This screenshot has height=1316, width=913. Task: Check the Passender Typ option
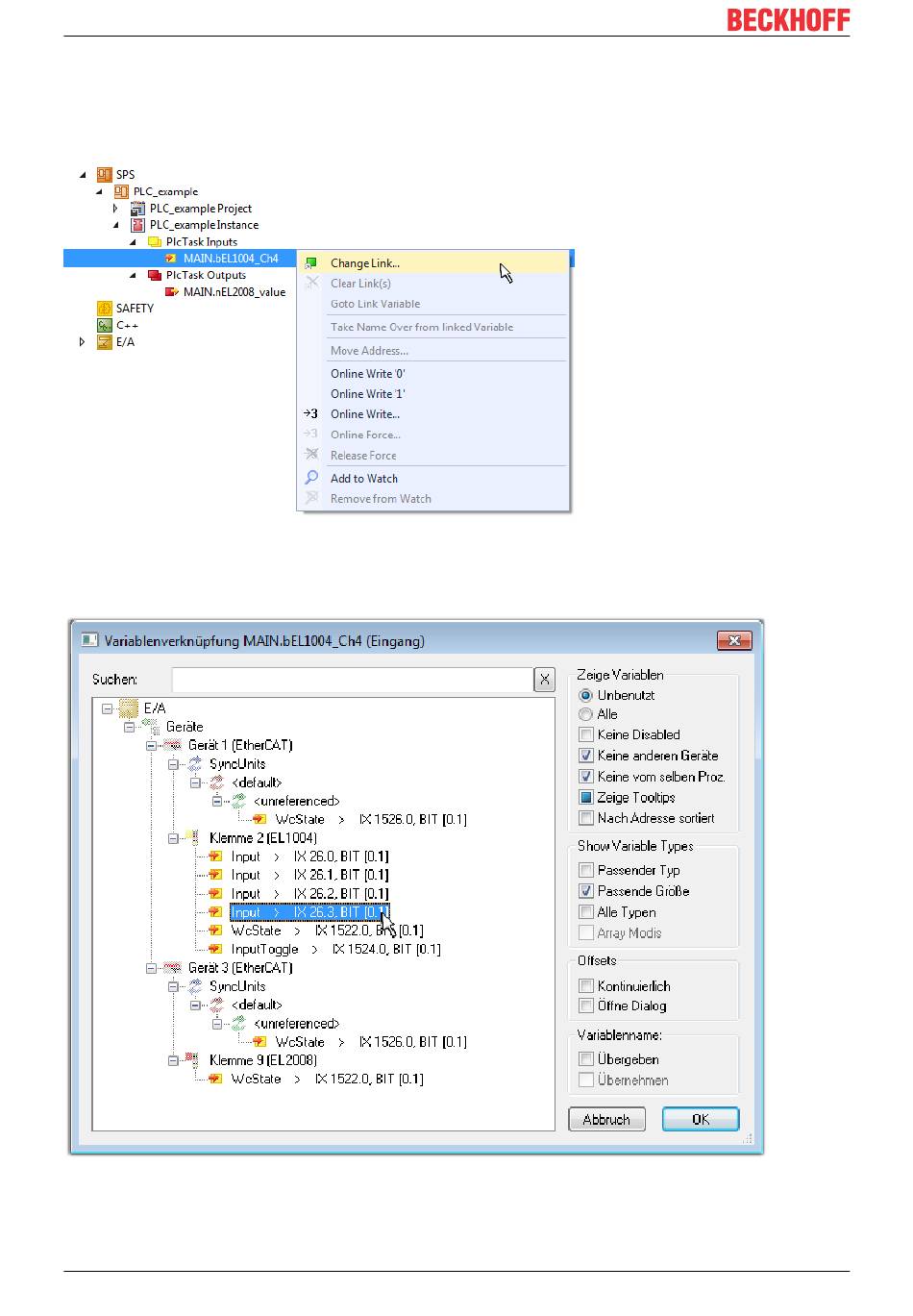586,870
